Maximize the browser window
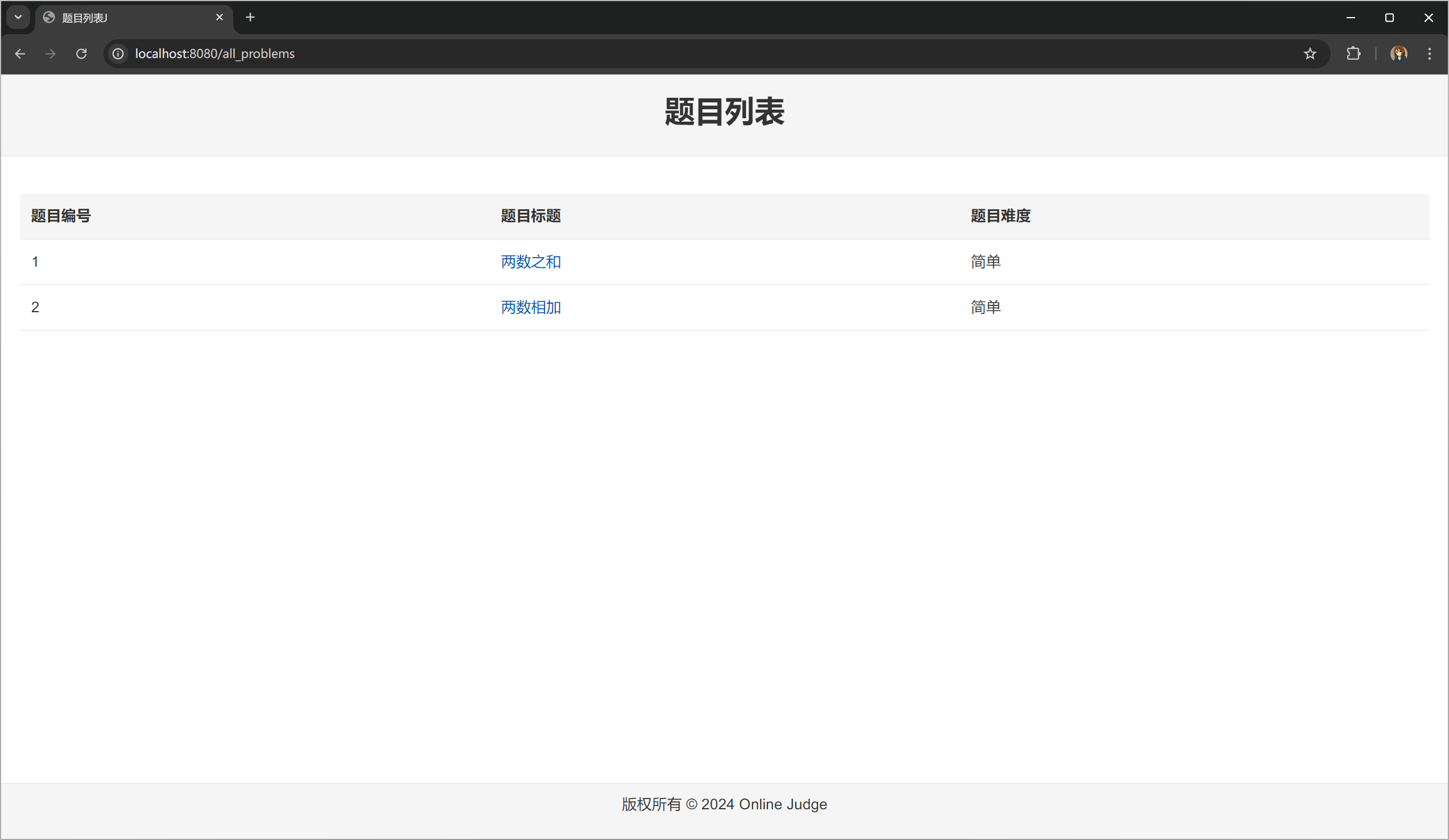 pos(1389,18)
